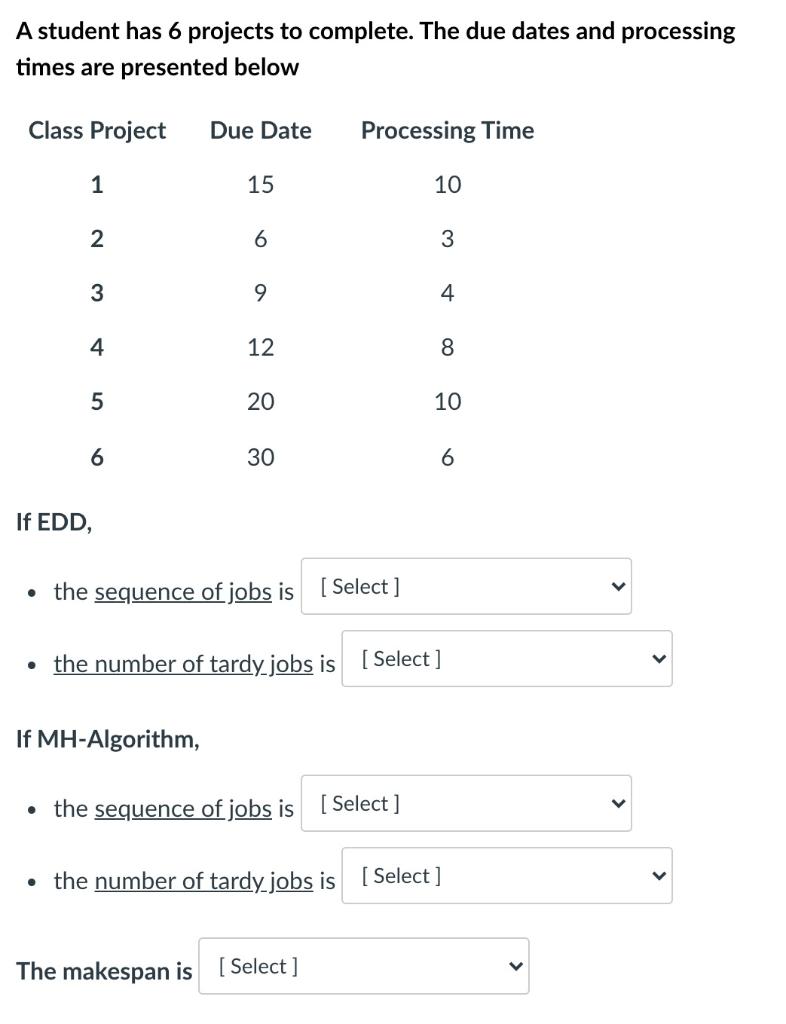Screen dimensions: 786x1024
Task: Select the Class Project column header
Action: point(96,130)
